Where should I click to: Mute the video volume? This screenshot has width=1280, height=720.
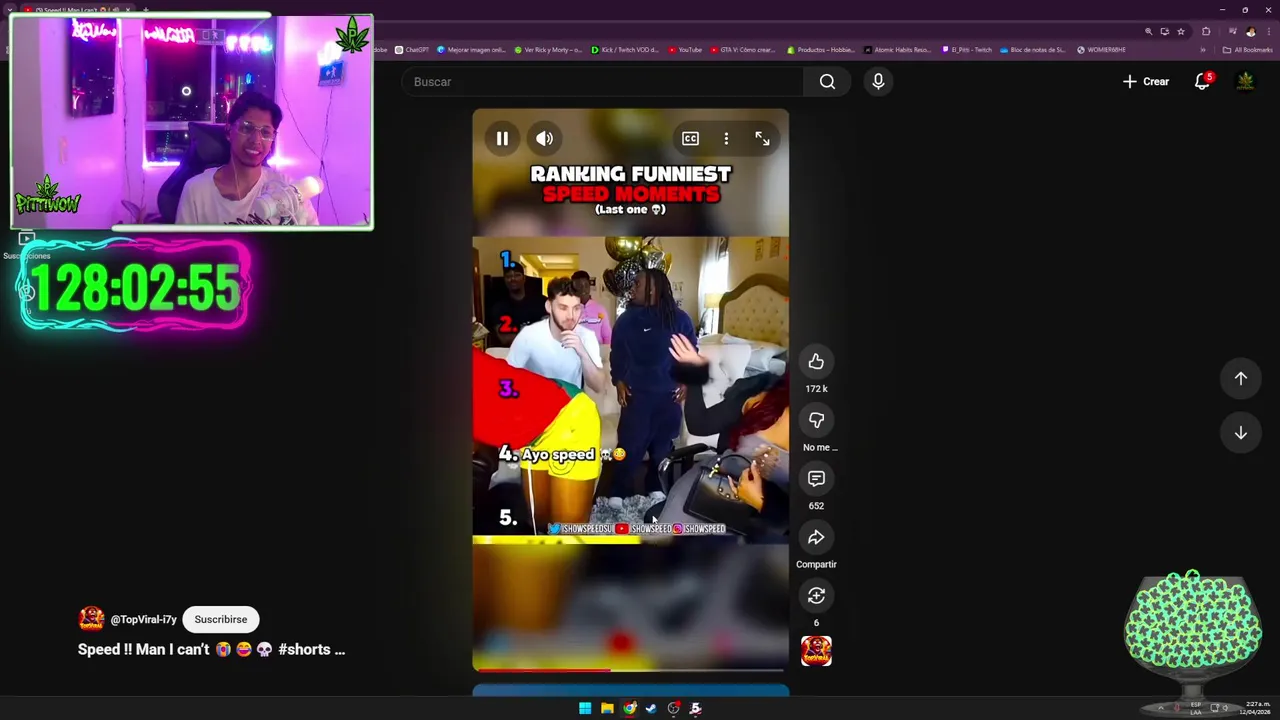click(x=544, y=139)
